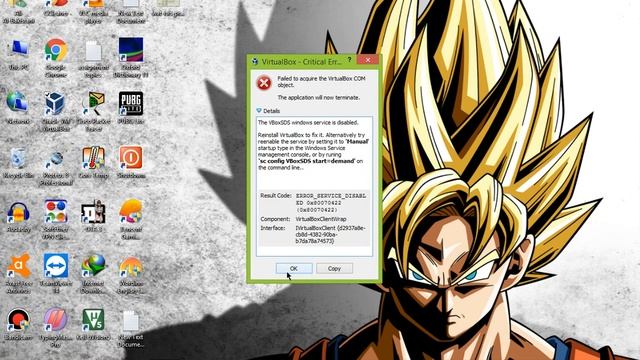The height and width of the screenshot is (360, 640).
Task: Click the 'ERROR_SERVICE_DISABLED' result code text
Action: click(331, 199)
